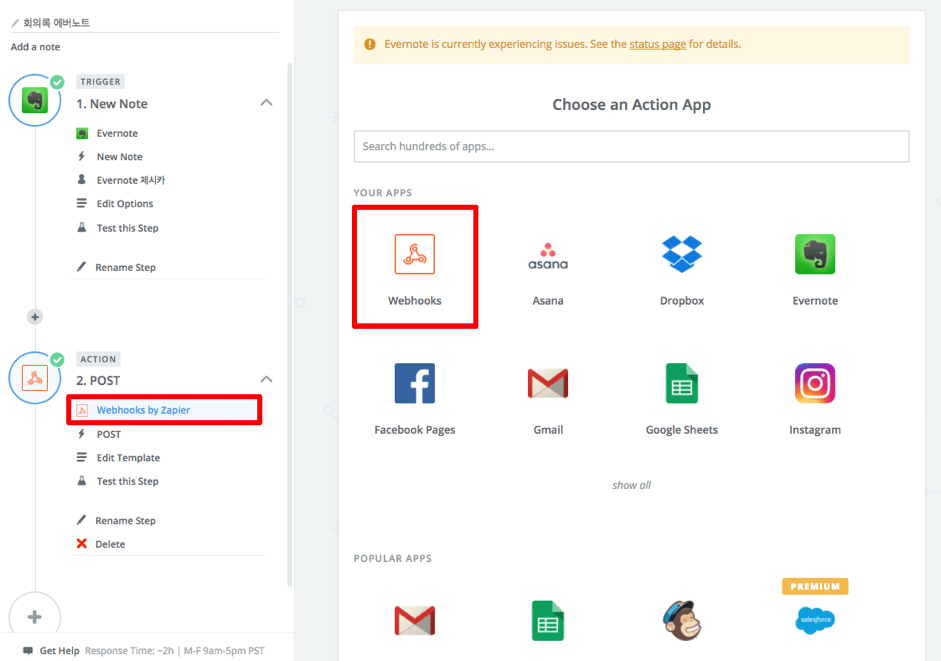Image resolution: width=941 pixels, height=661 pixels.
Task: Select Gmail icon in Popular Apps
Action: tap(415, 621)
